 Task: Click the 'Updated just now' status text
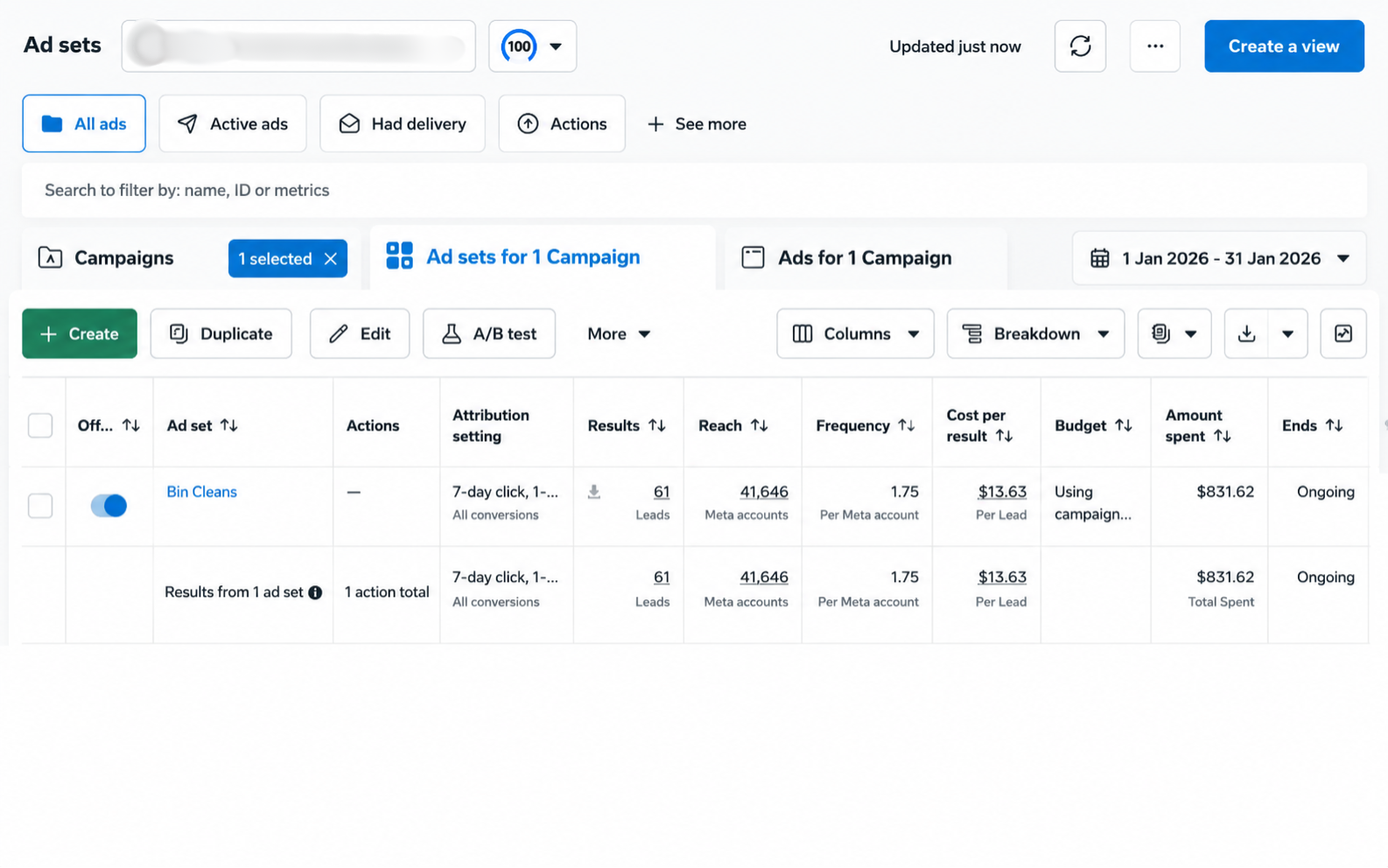coord(955,46)
